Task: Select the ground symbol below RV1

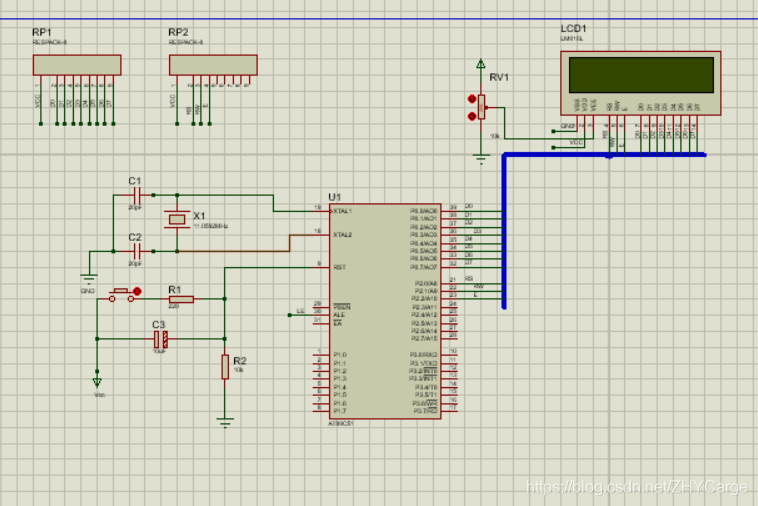Action: [x=481, y=159]
